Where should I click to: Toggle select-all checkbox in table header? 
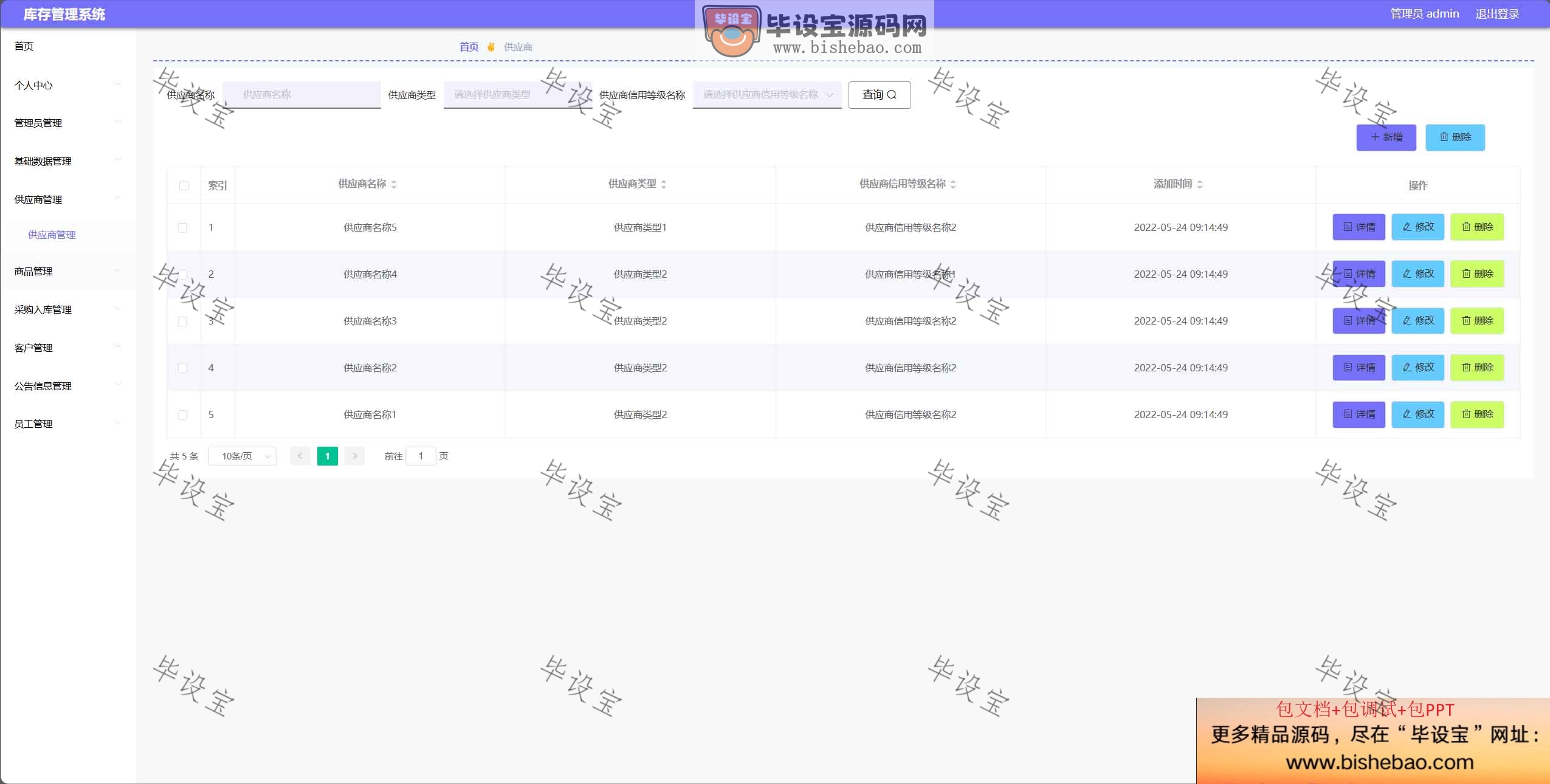(184, 185)
